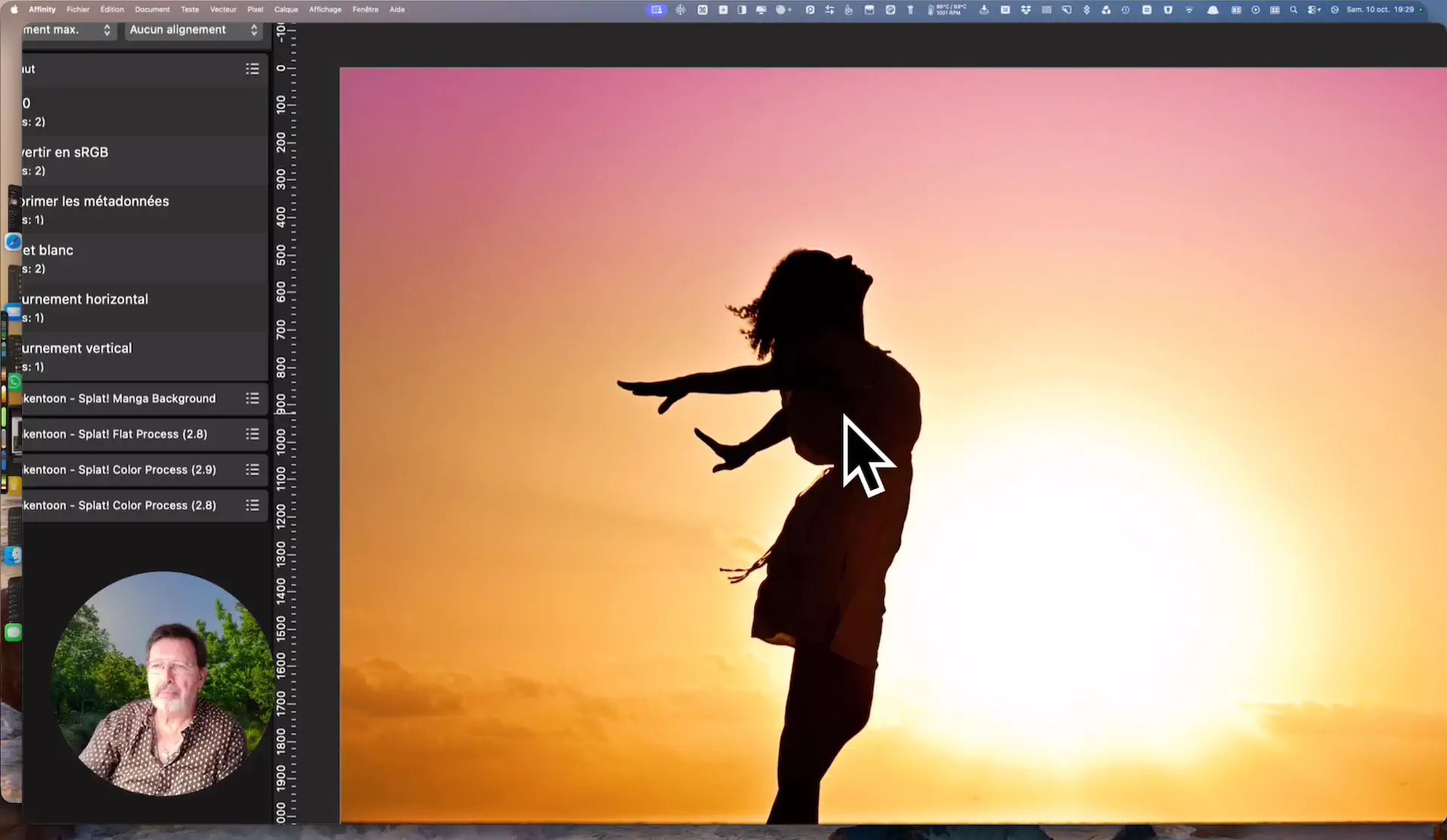Select the first macro entry labeled '0'
The width and height of the screenshot is (1447, 840).
(144, 111)
